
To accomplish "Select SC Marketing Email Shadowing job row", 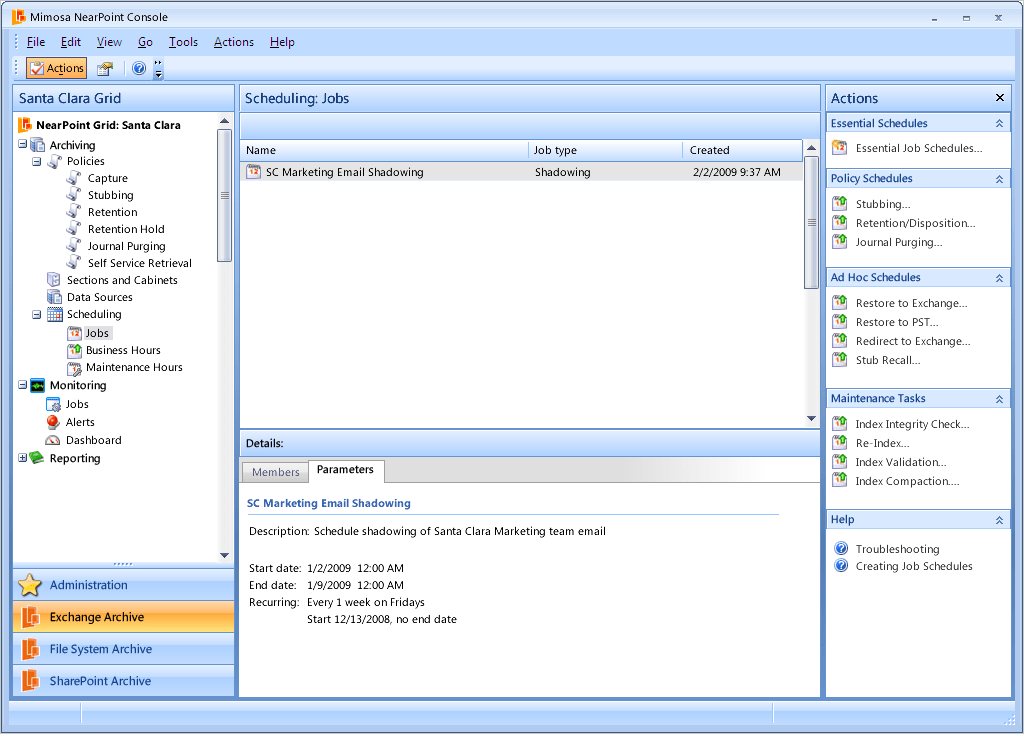I will tap(522, 172).
